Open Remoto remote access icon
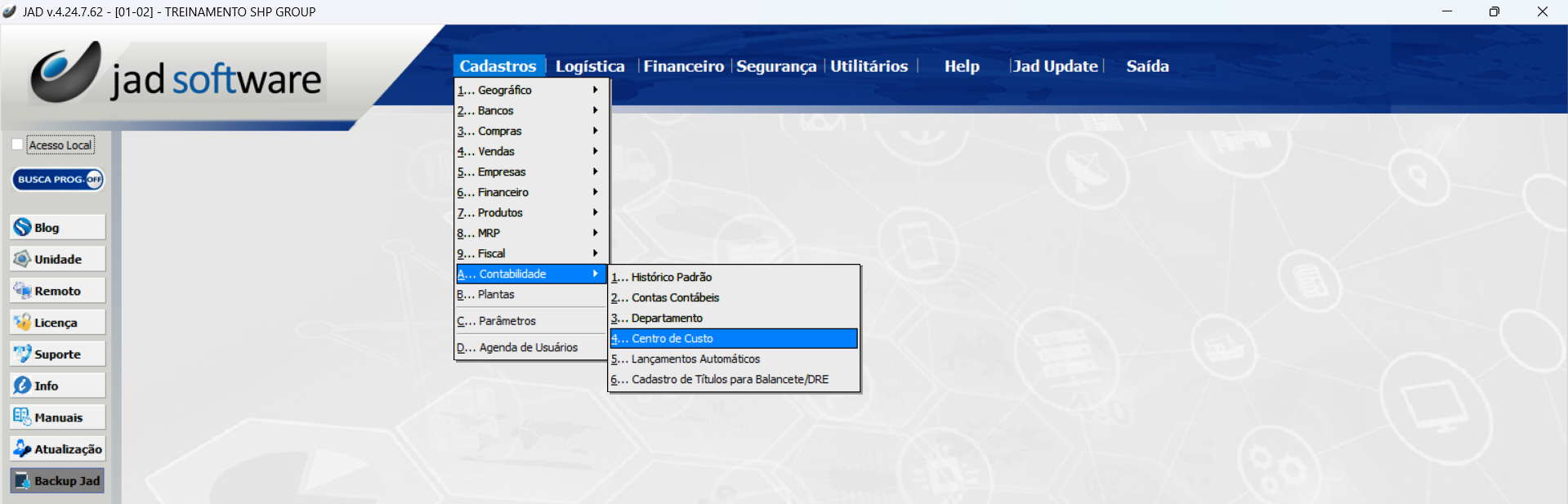The height and width of the screenshot is (504, 1568). coord(23,291)
